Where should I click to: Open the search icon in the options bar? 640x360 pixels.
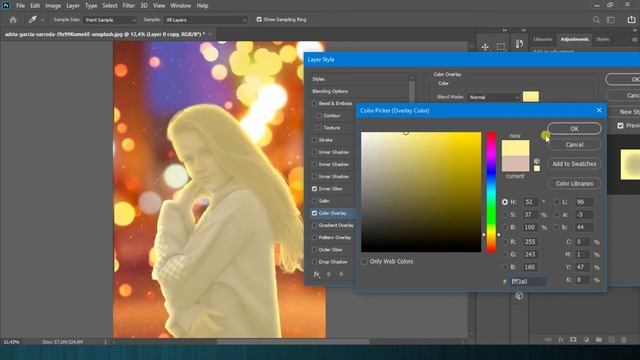click(596, 20)
